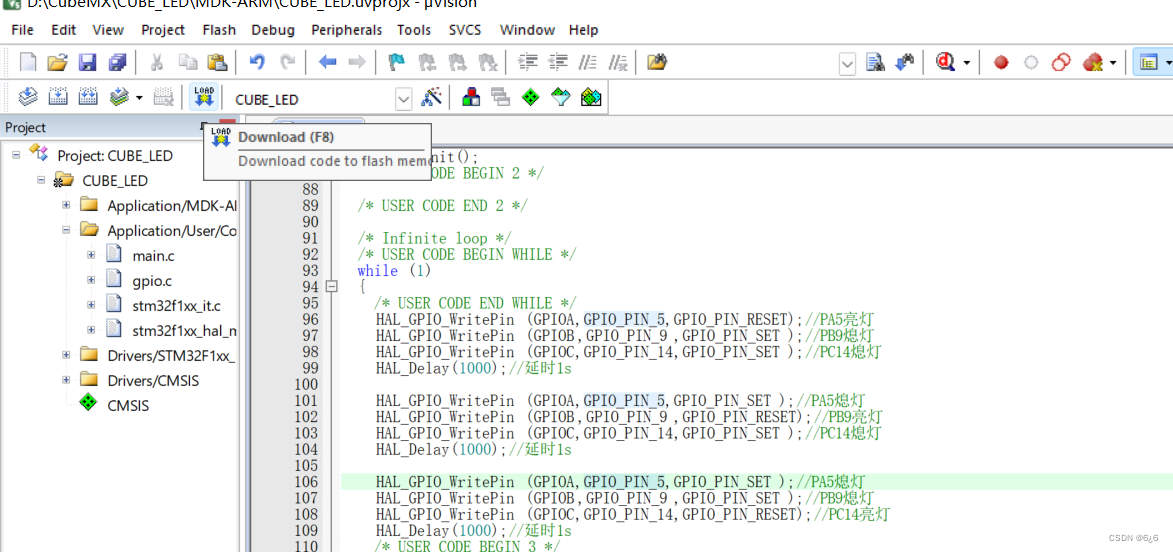1173x552 pixels.
Task: Expand the Application/MDK-A folder node
Action: coord(66,205)
